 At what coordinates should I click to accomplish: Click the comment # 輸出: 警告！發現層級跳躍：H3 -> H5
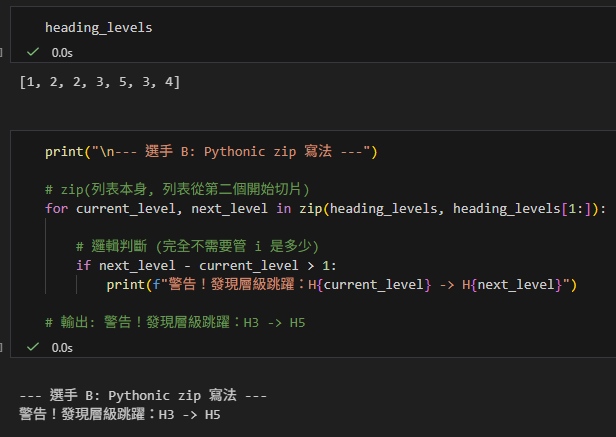(x=175, y=323)
